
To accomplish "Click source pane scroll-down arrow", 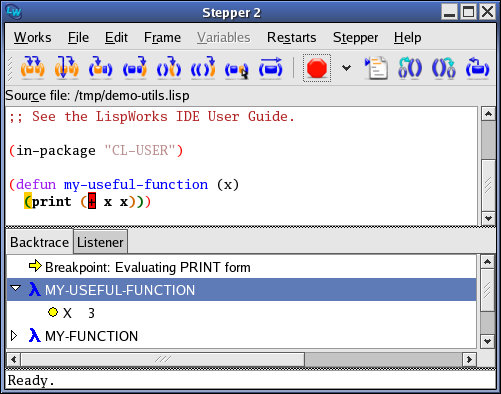I will click(488, 219).
